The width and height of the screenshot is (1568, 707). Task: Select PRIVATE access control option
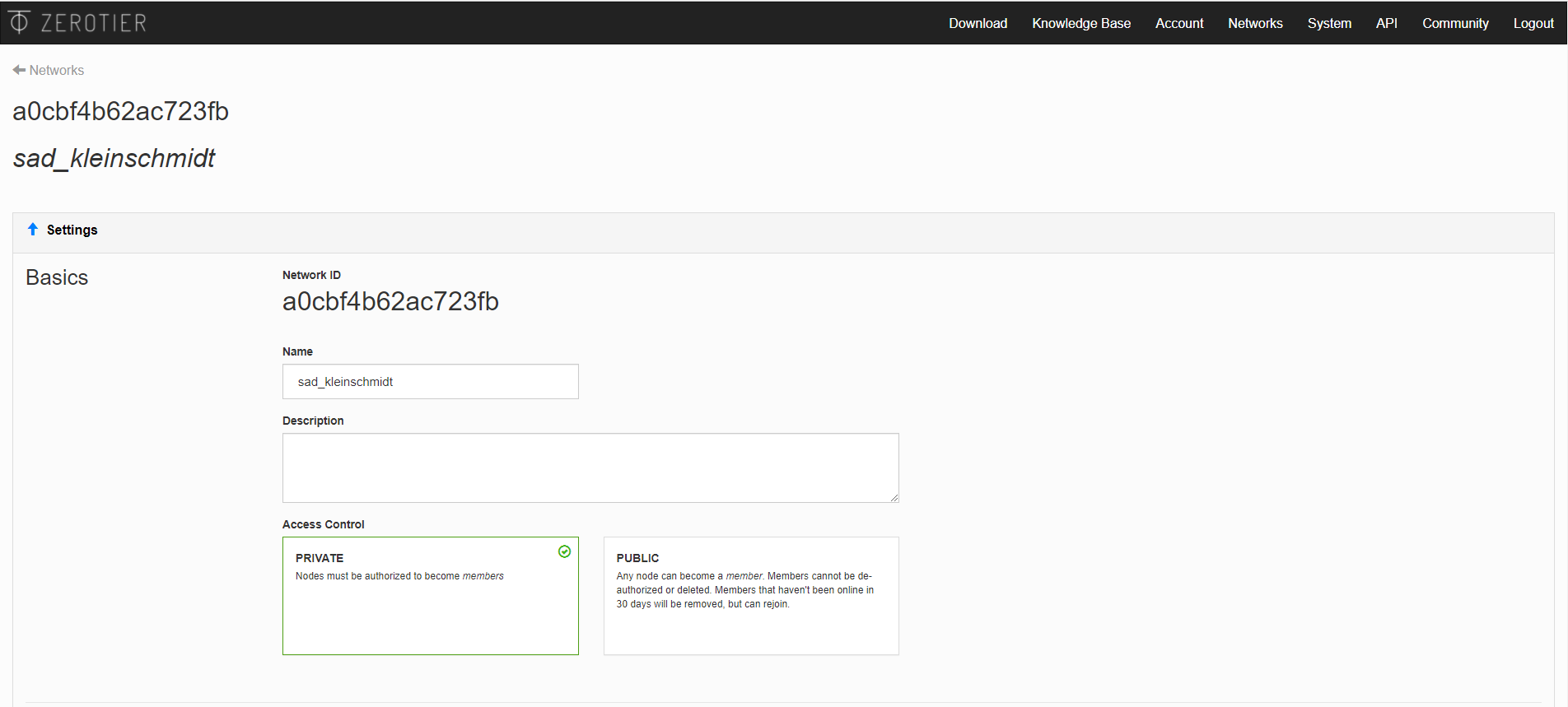click(x=430, y=596)
